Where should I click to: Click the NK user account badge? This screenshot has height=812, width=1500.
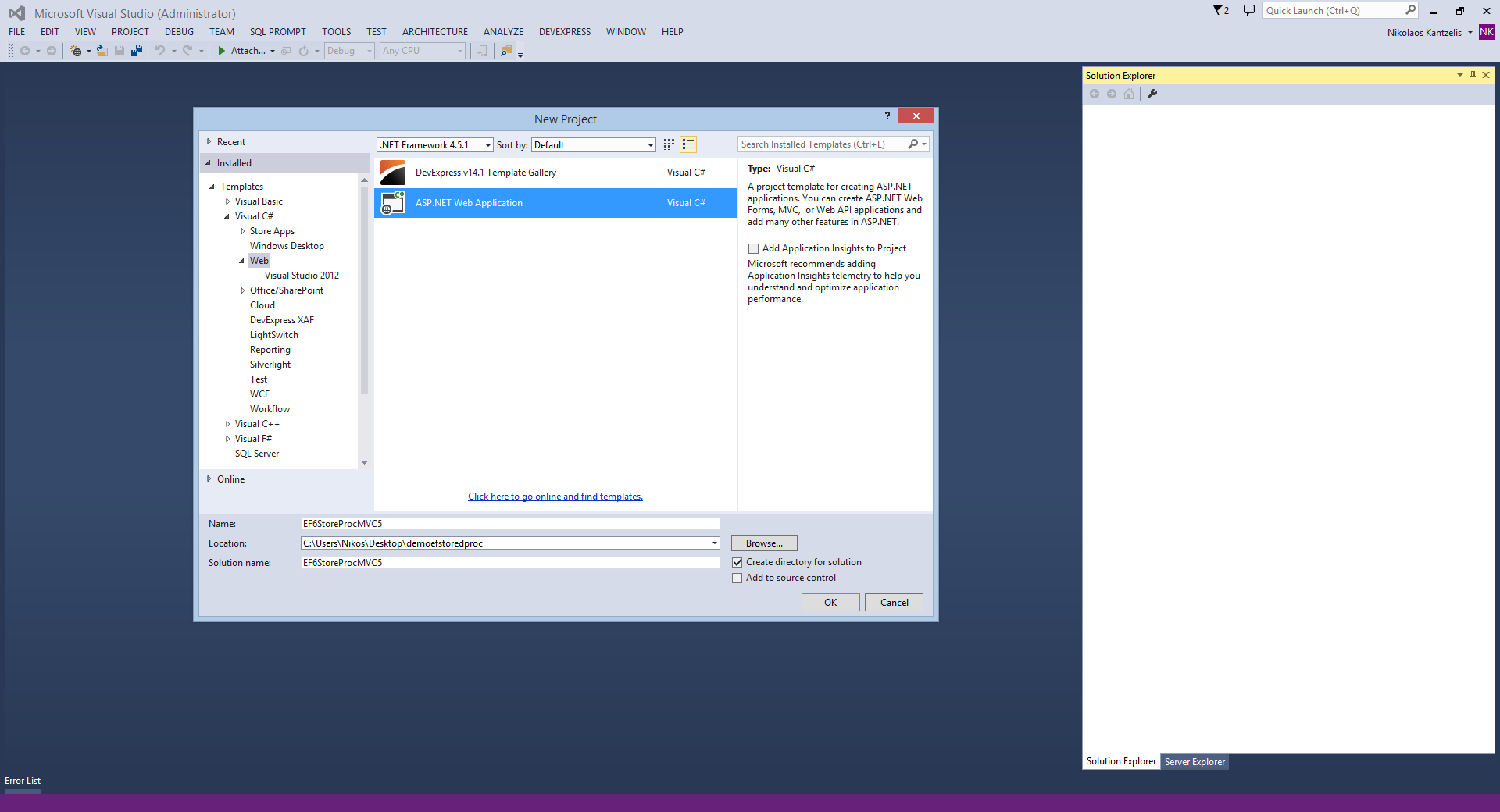pyautogui.click(x=1487, y=32)
